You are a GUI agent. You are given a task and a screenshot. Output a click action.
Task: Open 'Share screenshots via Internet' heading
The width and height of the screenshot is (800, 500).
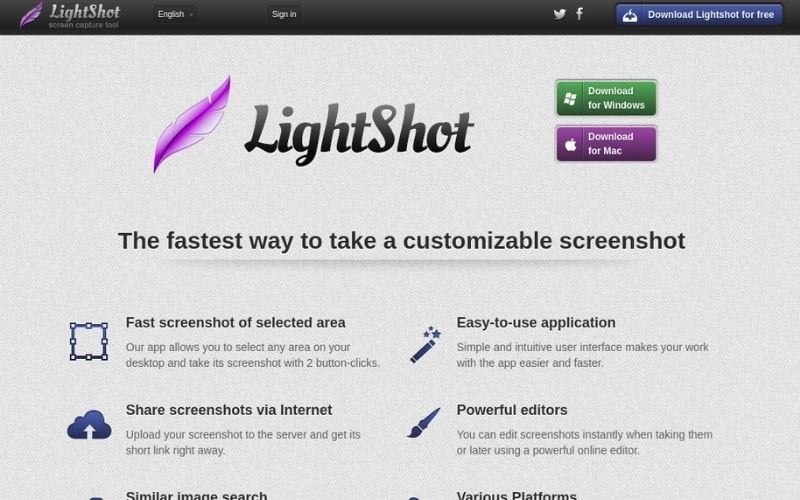click(229, 410)
